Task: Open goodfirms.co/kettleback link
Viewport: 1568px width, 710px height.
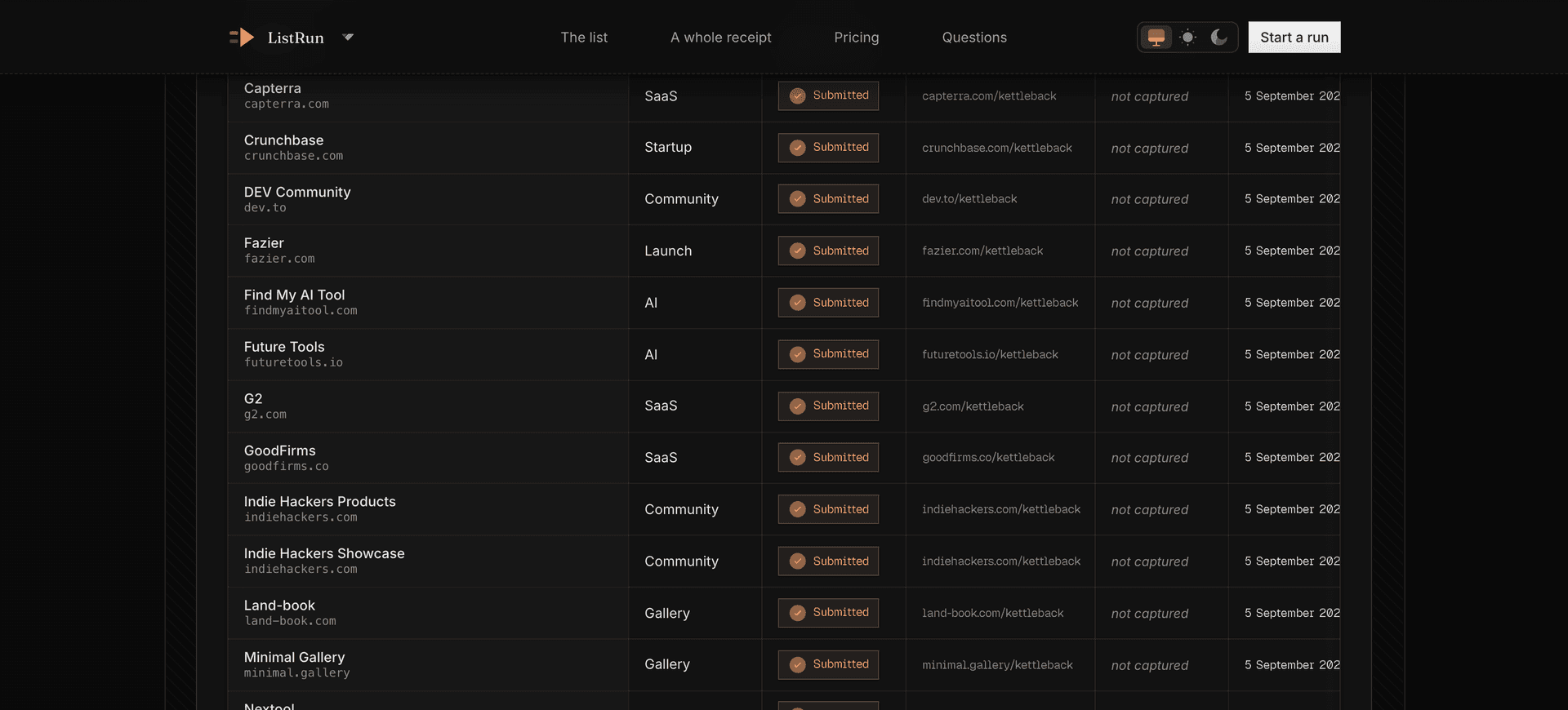Action: (x=988, y=458)
